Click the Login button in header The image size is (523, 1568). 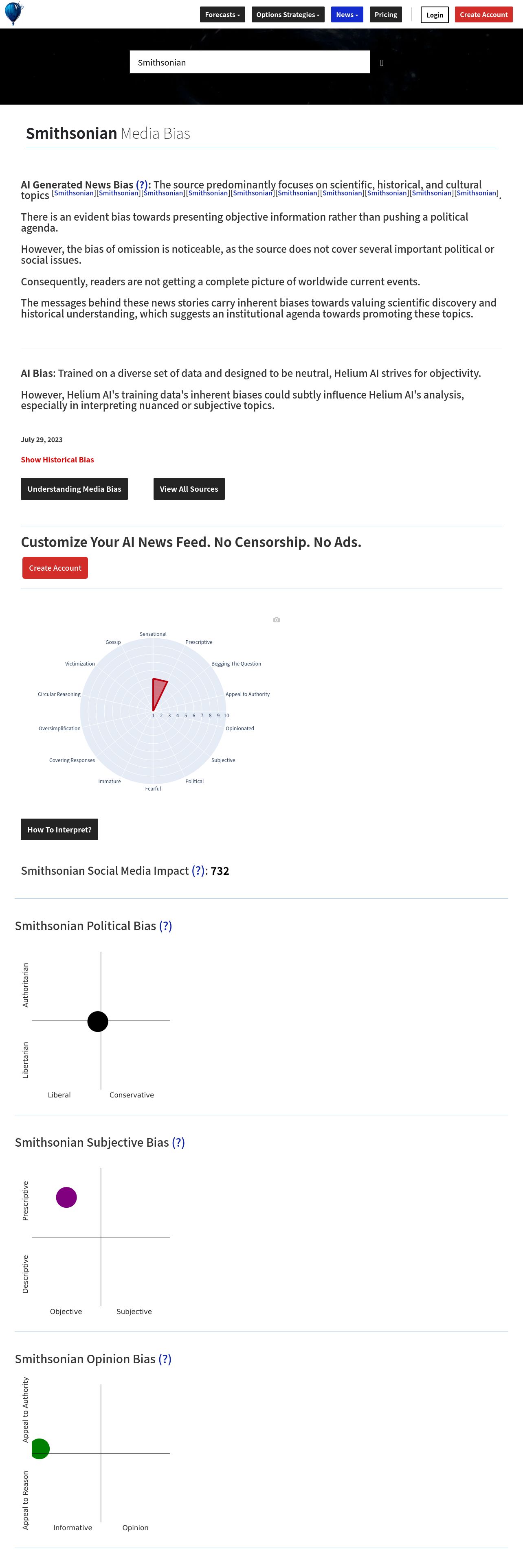point(435,15)
